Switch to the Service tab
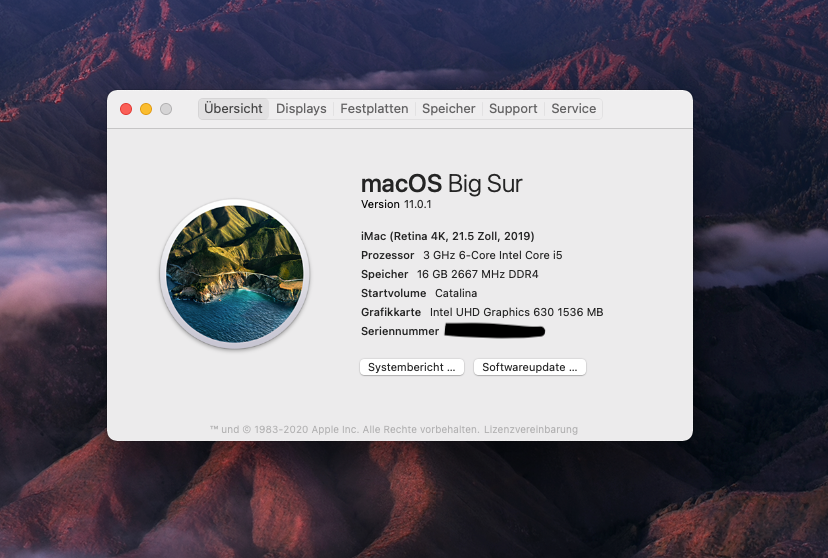 click(x=573, y=109)
